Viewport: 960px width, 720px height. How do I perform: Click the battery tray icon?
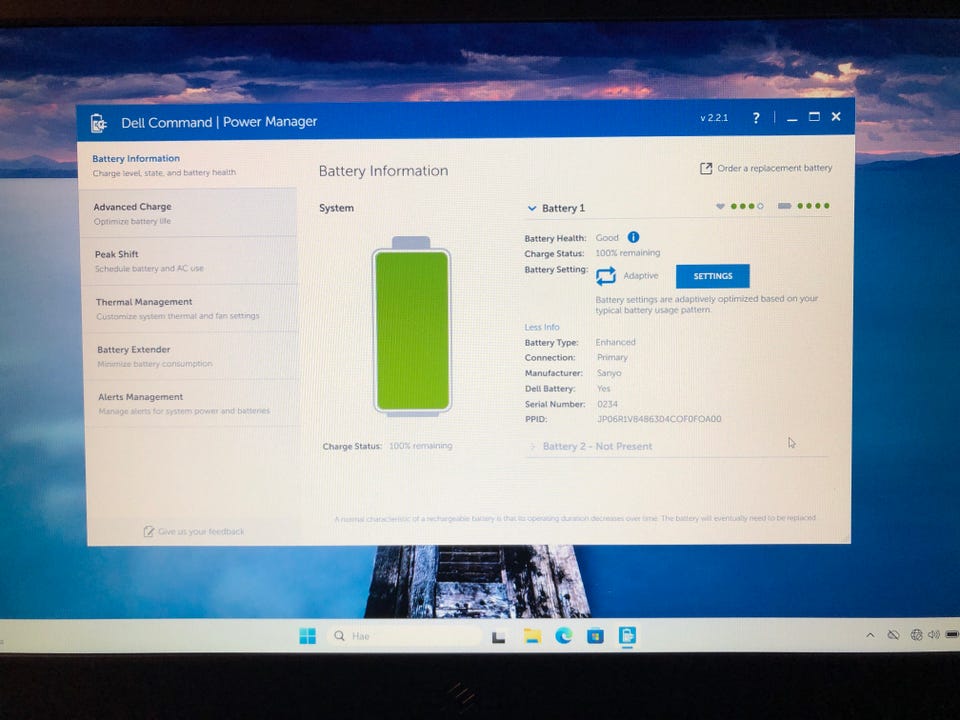click(952, 635)
